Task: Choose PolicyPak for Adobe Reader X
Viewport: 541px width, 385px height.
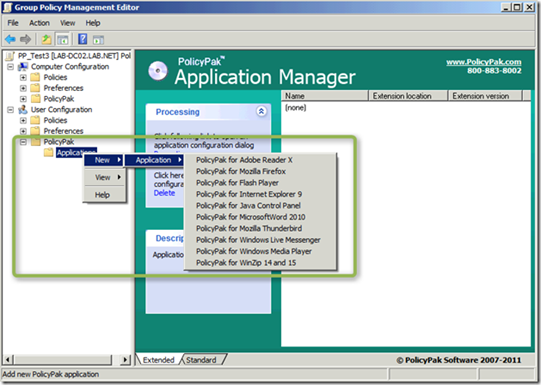Action: (x=260, y=160)
